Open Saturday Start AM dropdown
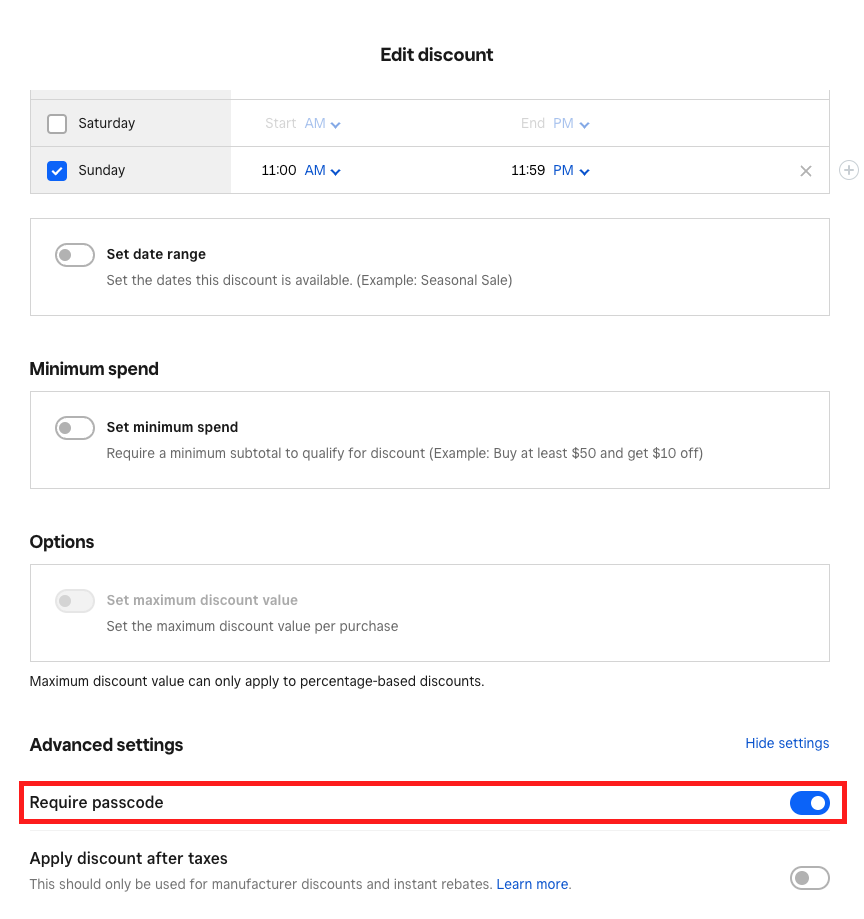 (322, 124)
